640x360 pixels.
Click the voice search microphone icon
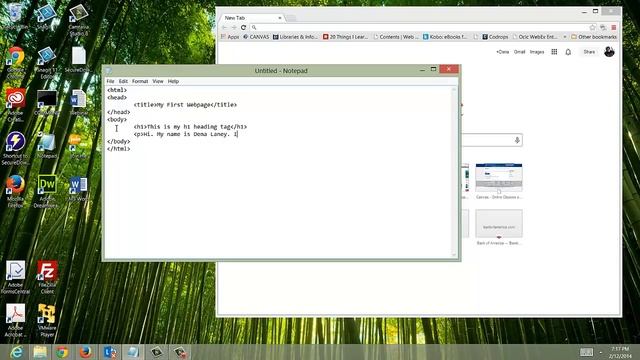coord(517,140)
